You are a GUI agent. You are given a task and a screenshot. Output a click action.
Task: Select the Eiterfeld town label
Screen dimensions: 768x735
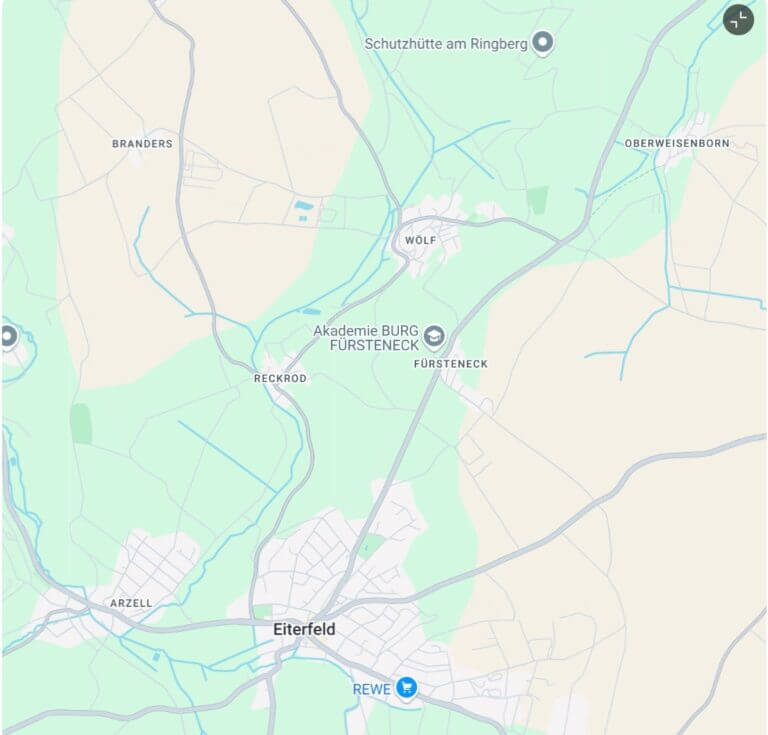click(304, 629)
